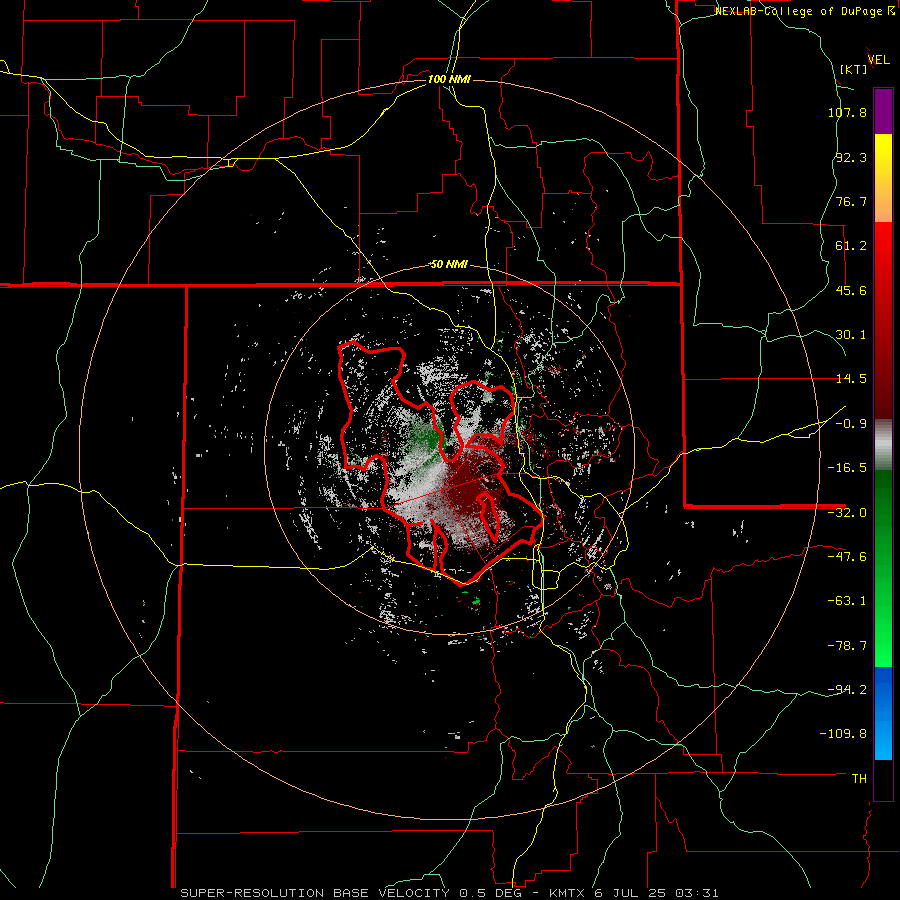Click the [KT] units label

pos(853,69)
